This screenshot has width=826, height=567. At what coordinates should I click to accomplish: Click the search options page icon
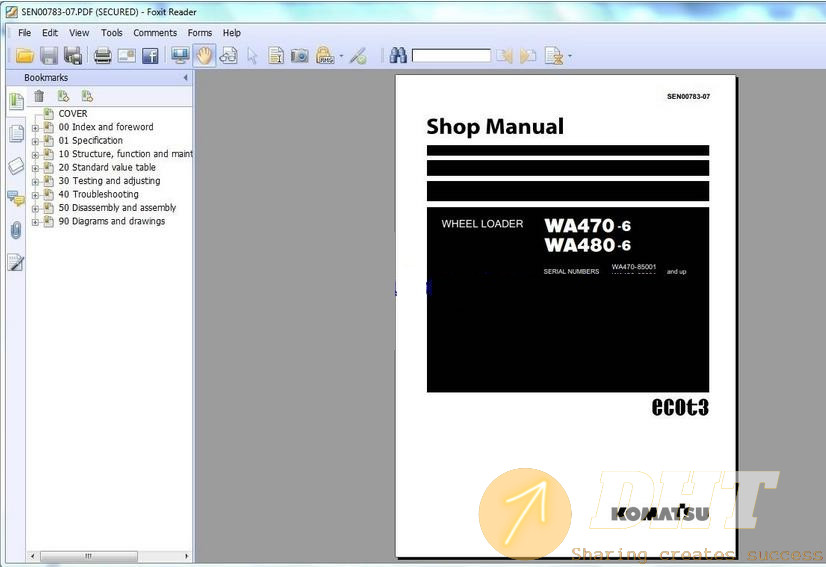[554, 55]
